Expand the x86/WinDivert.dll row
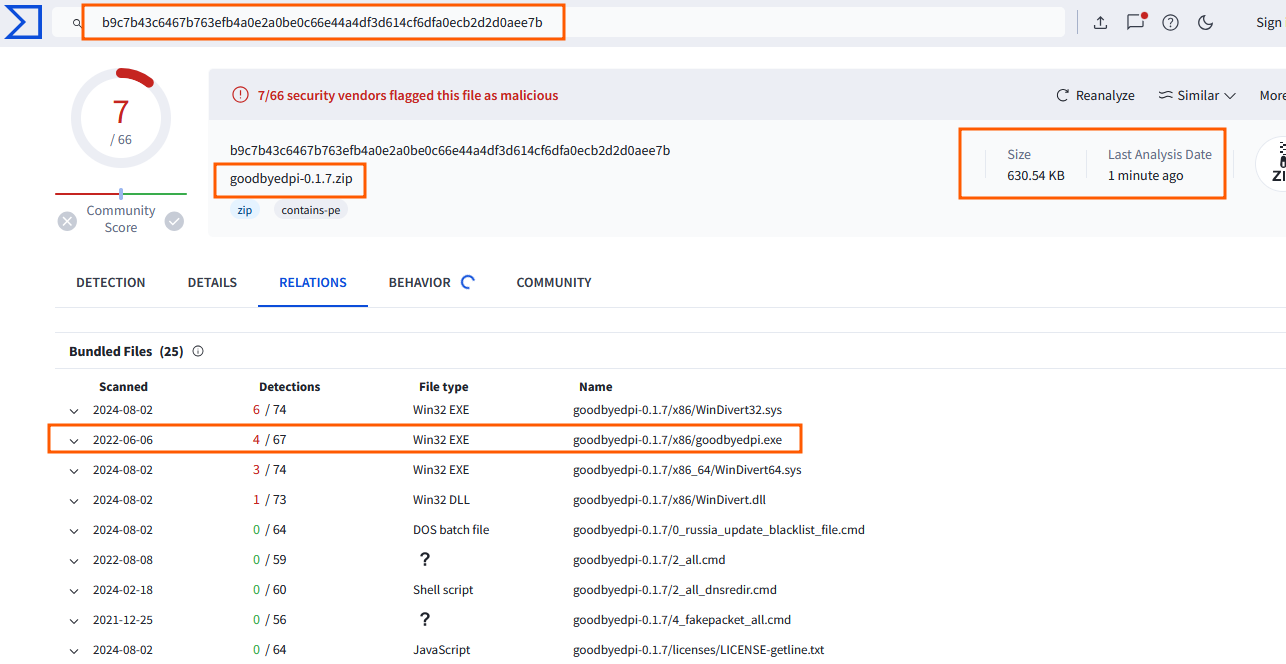Screen dimensions: 1286x664 coord(73,500)
